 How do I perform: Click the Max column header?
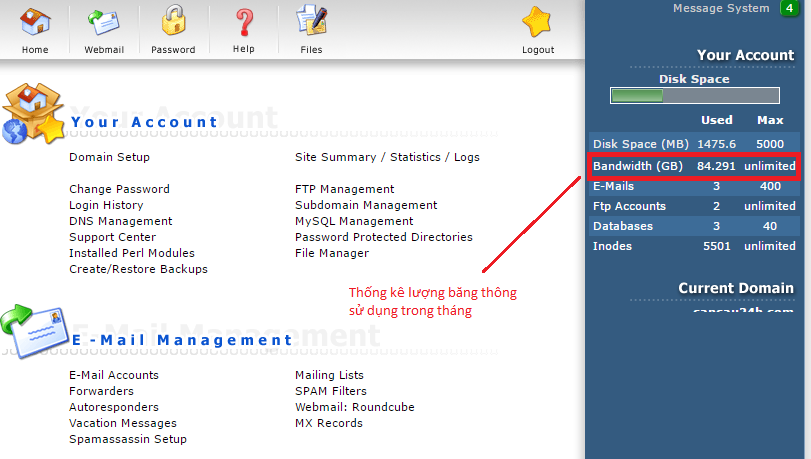coord(770,120)
